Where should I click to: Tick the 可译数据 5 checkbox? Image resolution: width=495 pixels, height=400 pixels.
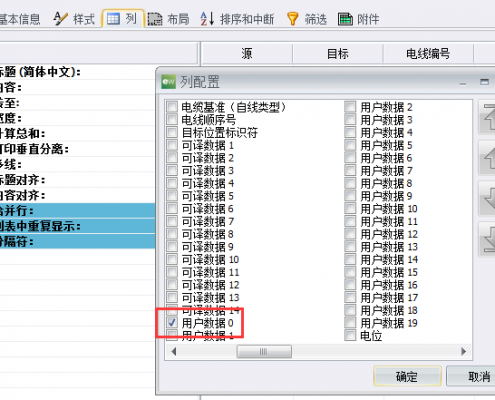point(172,196)
